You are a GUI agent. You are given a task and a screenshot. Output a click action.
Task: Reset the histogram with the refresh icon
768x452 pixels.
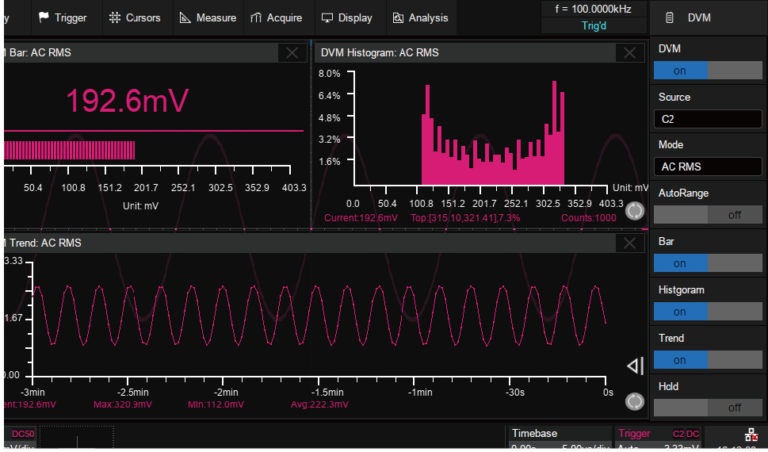point(633,211)
